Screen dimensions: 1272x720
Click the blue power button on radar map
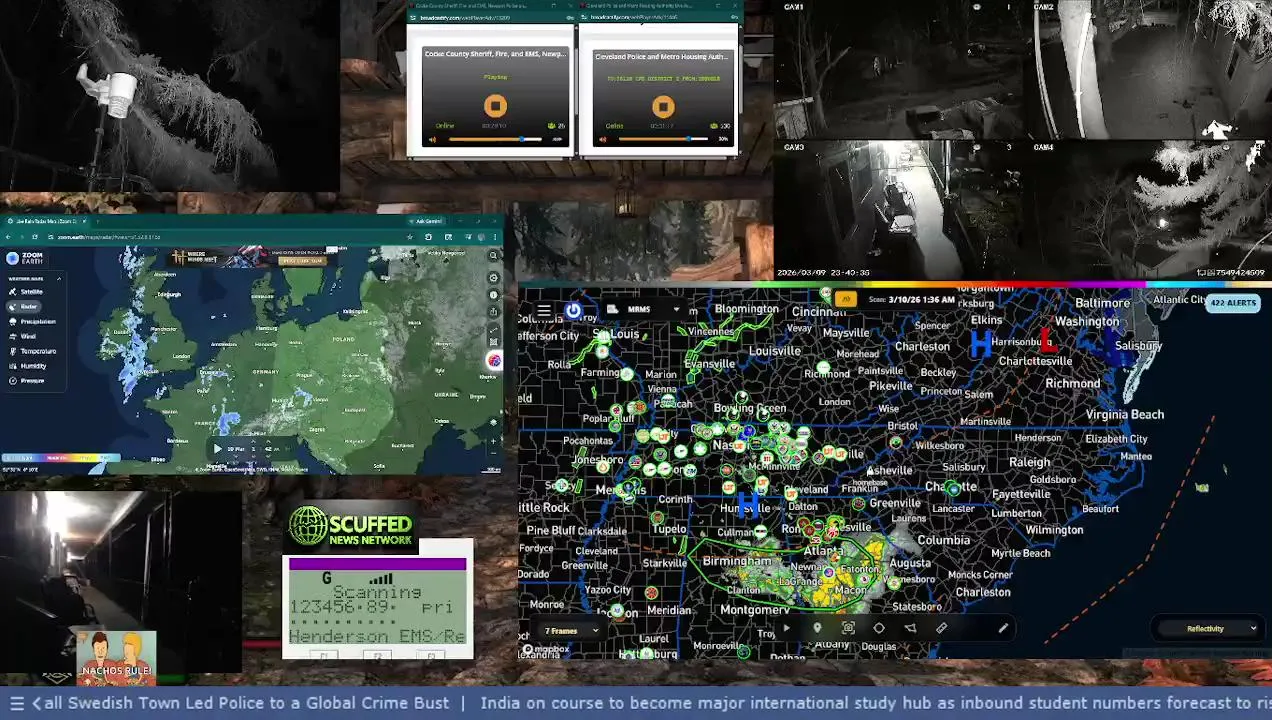pos(573,310)
